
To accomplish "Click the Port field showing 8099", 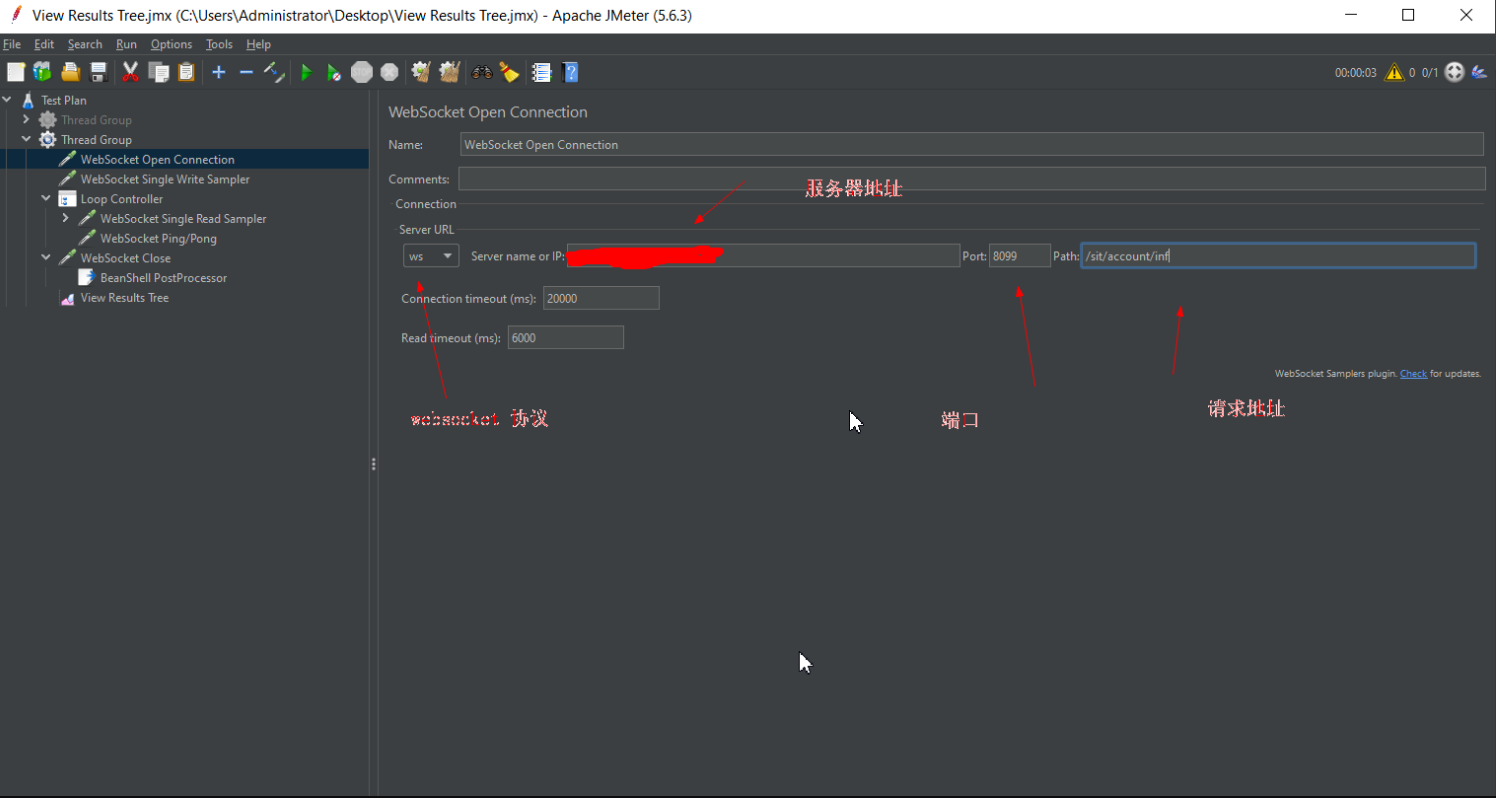I will coord(1020,256).
